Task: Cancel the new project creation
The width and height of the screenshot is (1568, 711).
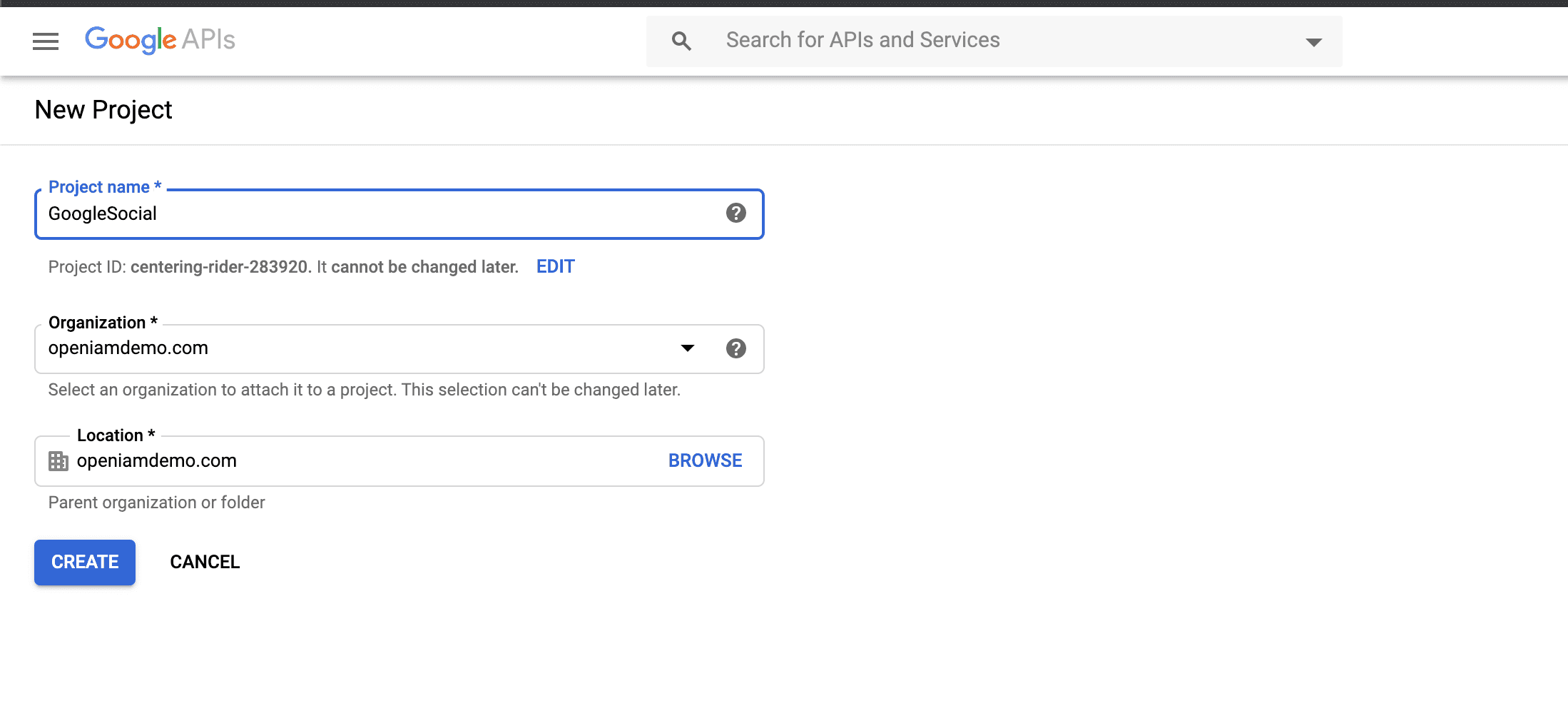Action: point(205,562)
